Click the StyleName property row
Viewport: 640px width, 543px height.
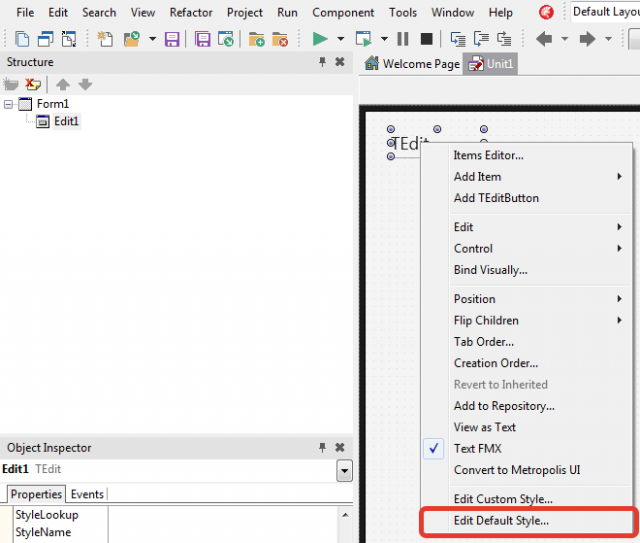[x=176, y=532]
